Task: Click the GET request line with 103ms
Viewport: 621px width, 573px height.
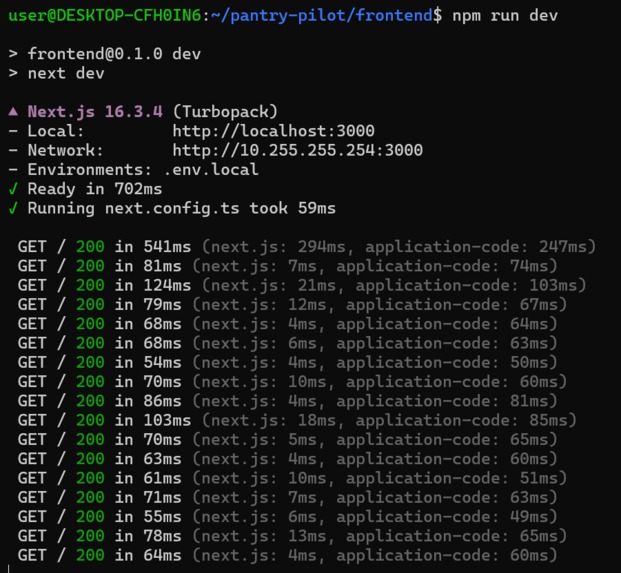Action: (297, 420)
